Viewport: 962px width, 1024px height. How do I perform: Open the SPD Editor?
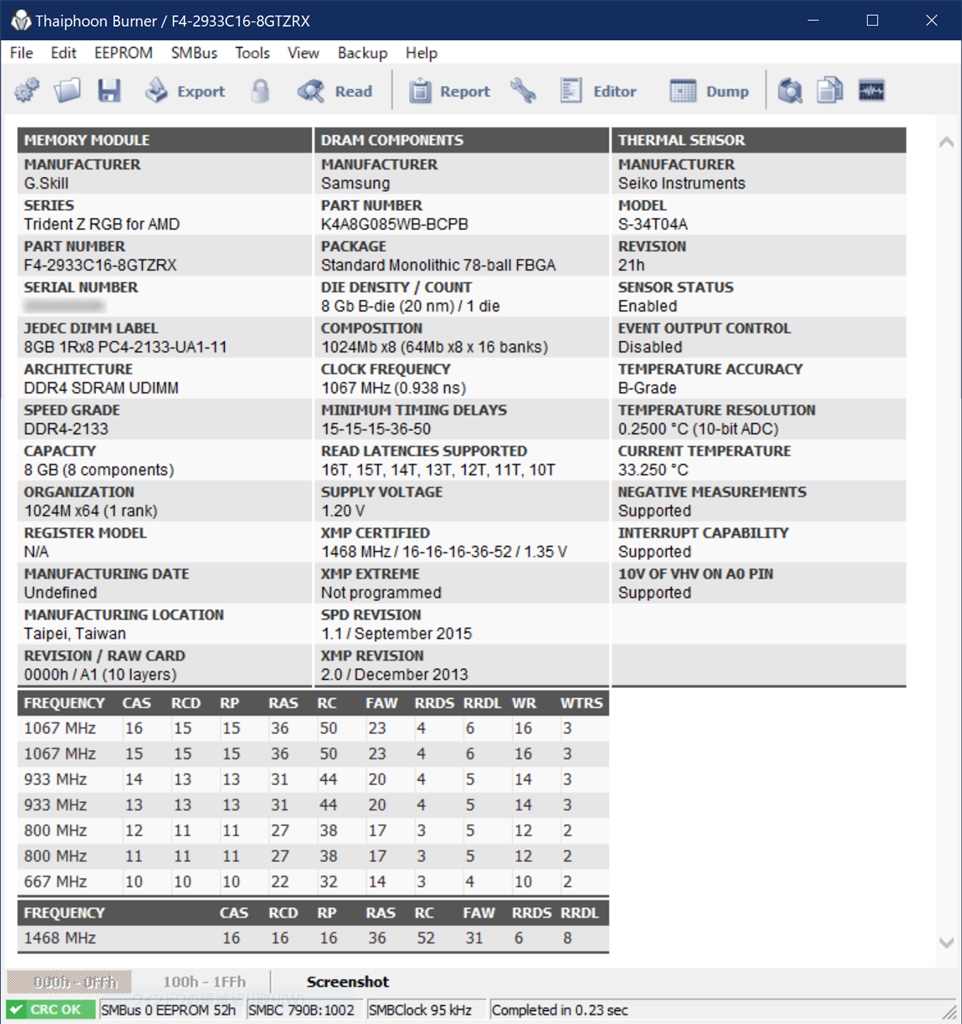tap(598, 91)
